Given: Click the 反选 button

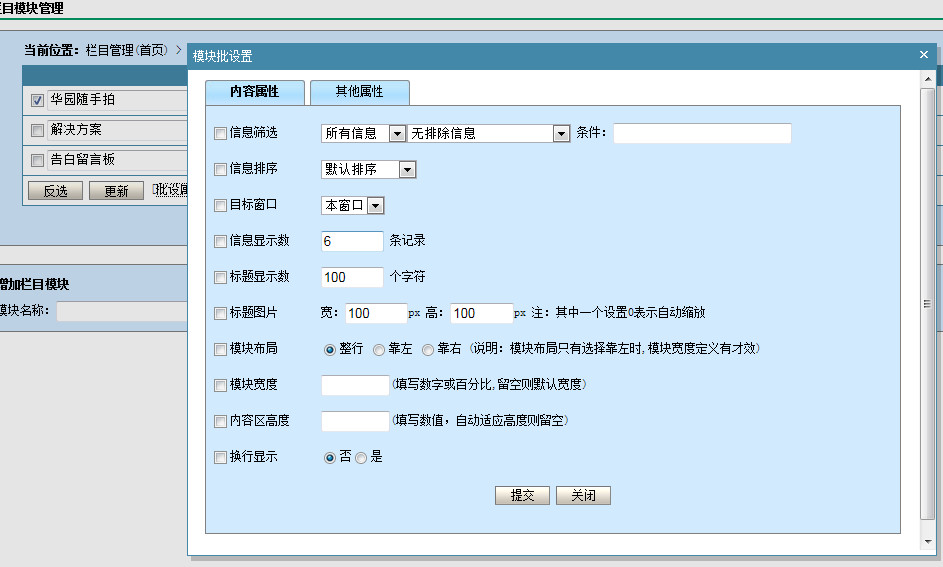Looking at the screenshot, I should point(55,191).
